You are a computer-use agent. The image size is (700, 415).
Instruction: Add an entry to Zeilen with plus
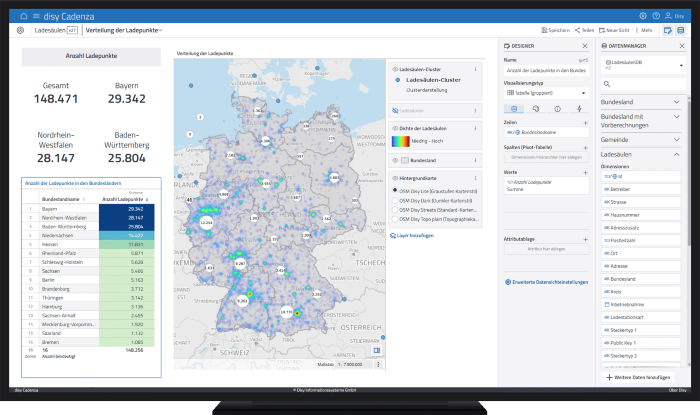pyautogui.click(x=585, y=122)
